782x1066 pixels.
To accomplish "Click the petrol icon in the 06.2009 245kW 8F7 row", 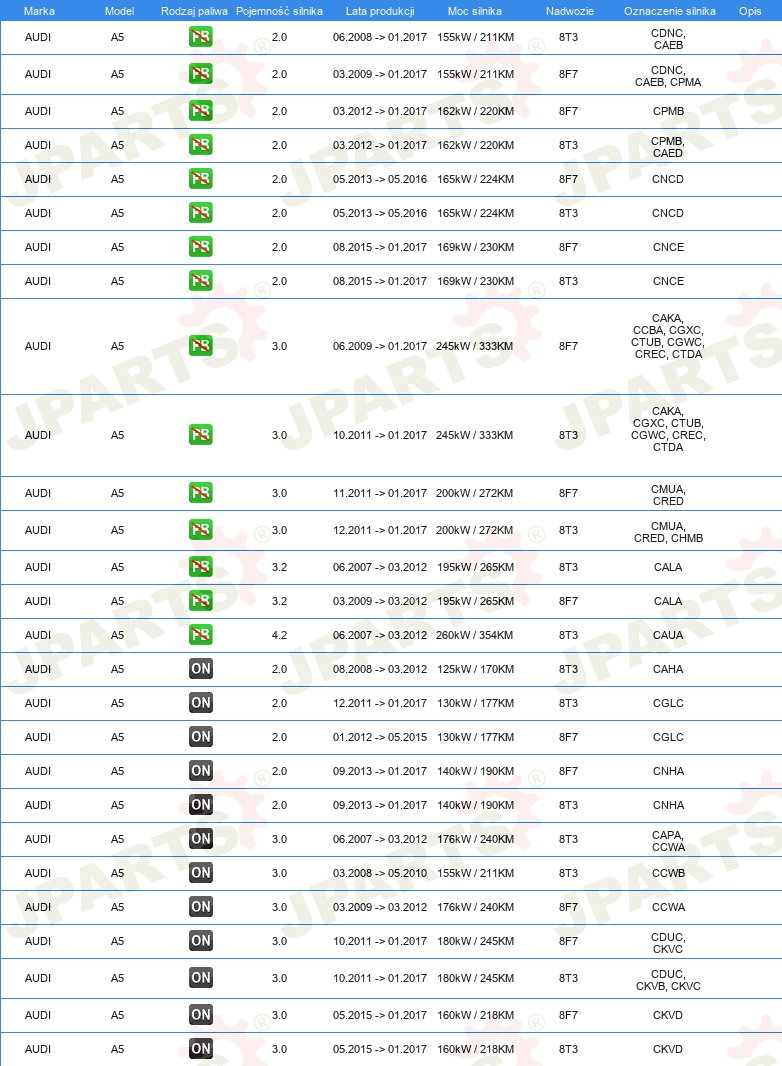I will click(201, 345).
